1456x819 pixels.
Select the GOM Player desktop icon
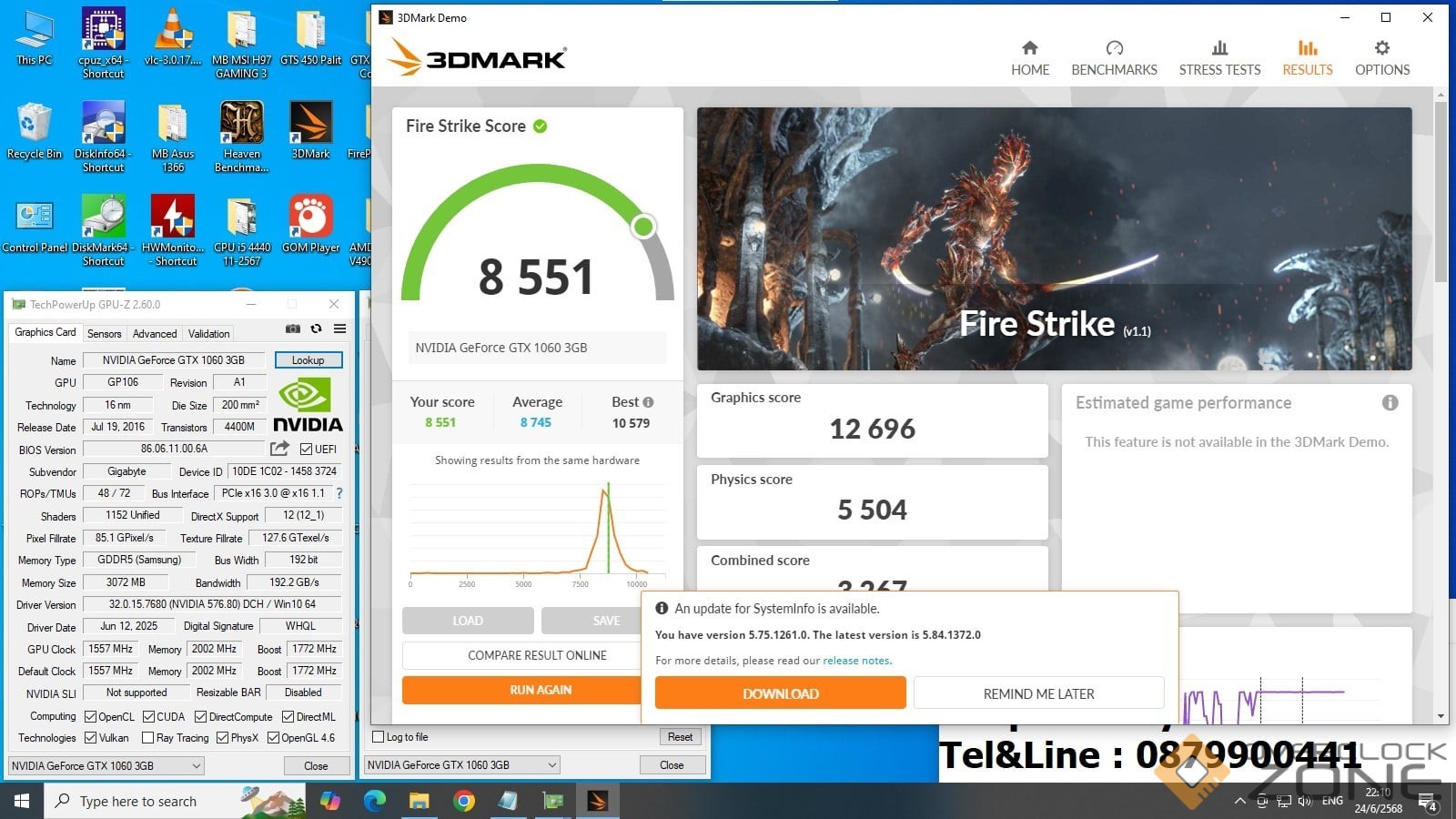pos(310,225)
